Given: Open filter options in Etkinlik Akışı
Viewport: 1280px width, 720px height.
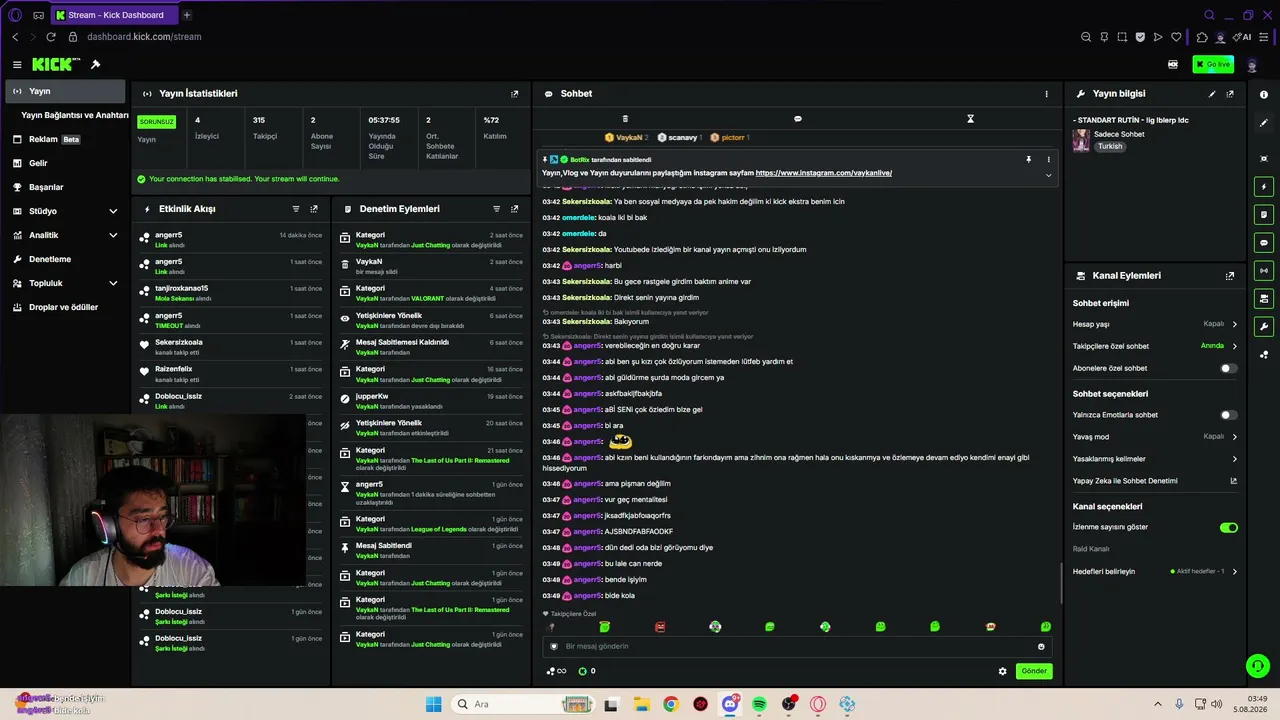Looking at the screenshot, I should pos(296,209).
